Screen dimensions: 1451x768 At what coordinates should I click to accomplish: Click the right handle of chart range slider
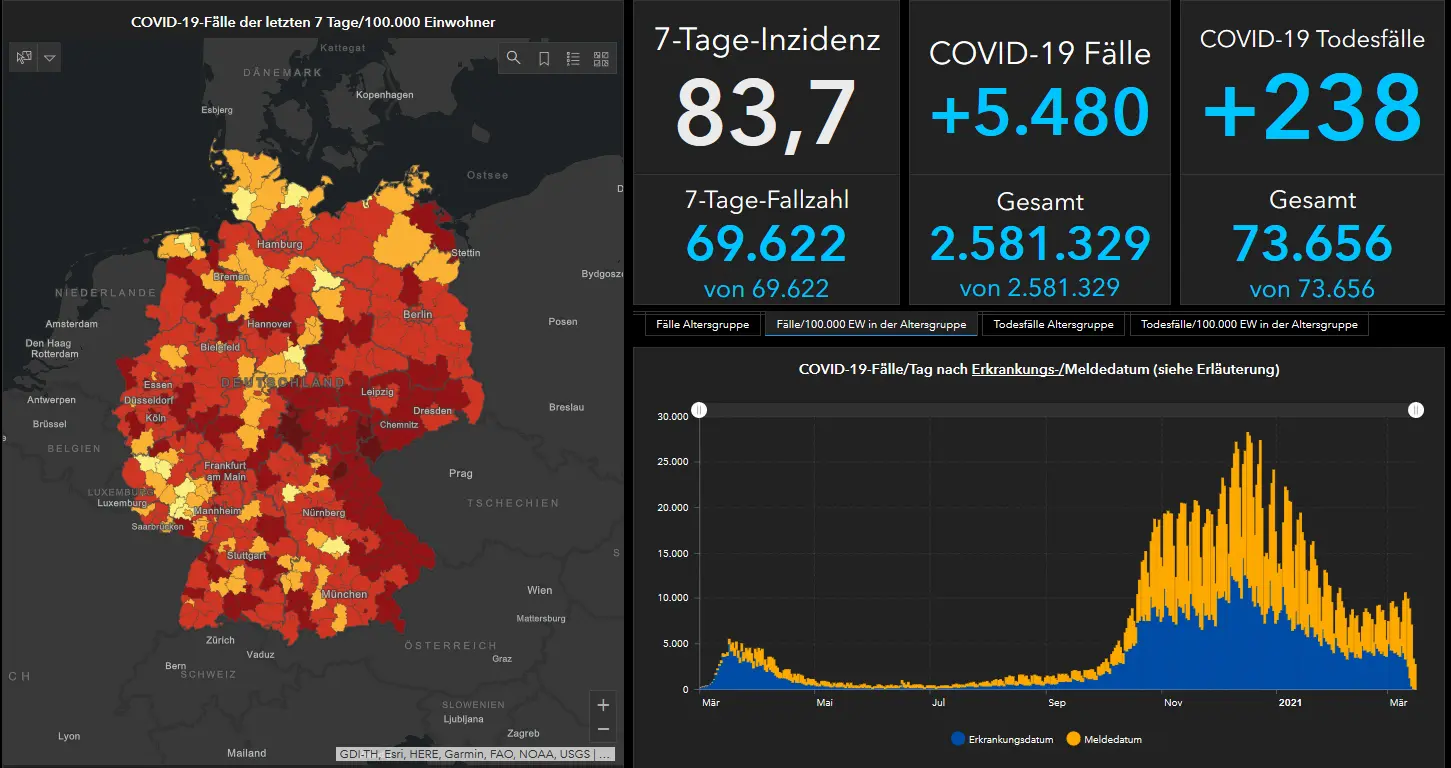(x=1416, y=410)
